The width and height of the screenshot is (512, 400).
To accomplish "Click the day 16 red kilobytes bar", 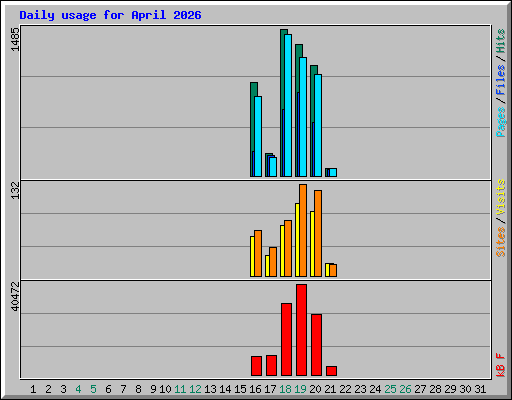I will (256, 366).
